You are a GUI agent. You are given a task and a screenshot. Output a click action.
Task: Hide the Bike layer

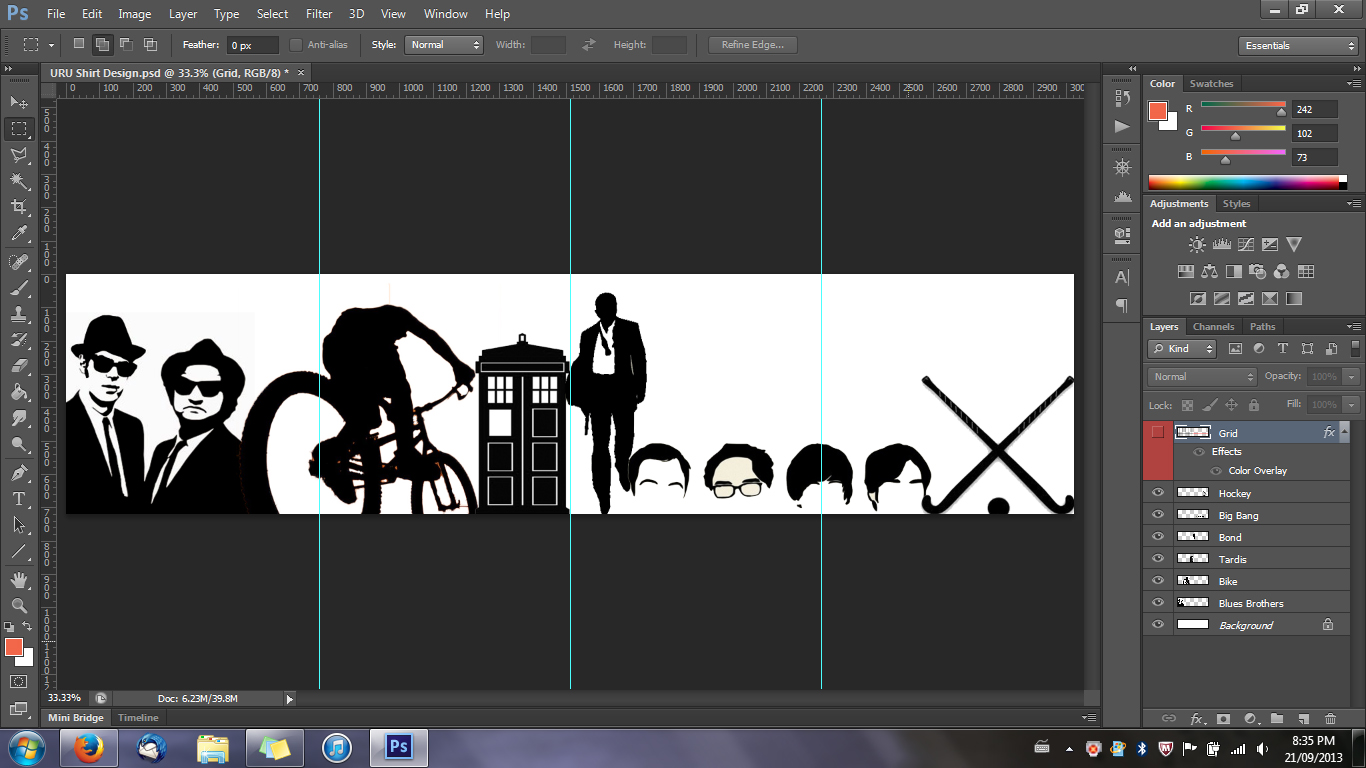point(1158,581)
